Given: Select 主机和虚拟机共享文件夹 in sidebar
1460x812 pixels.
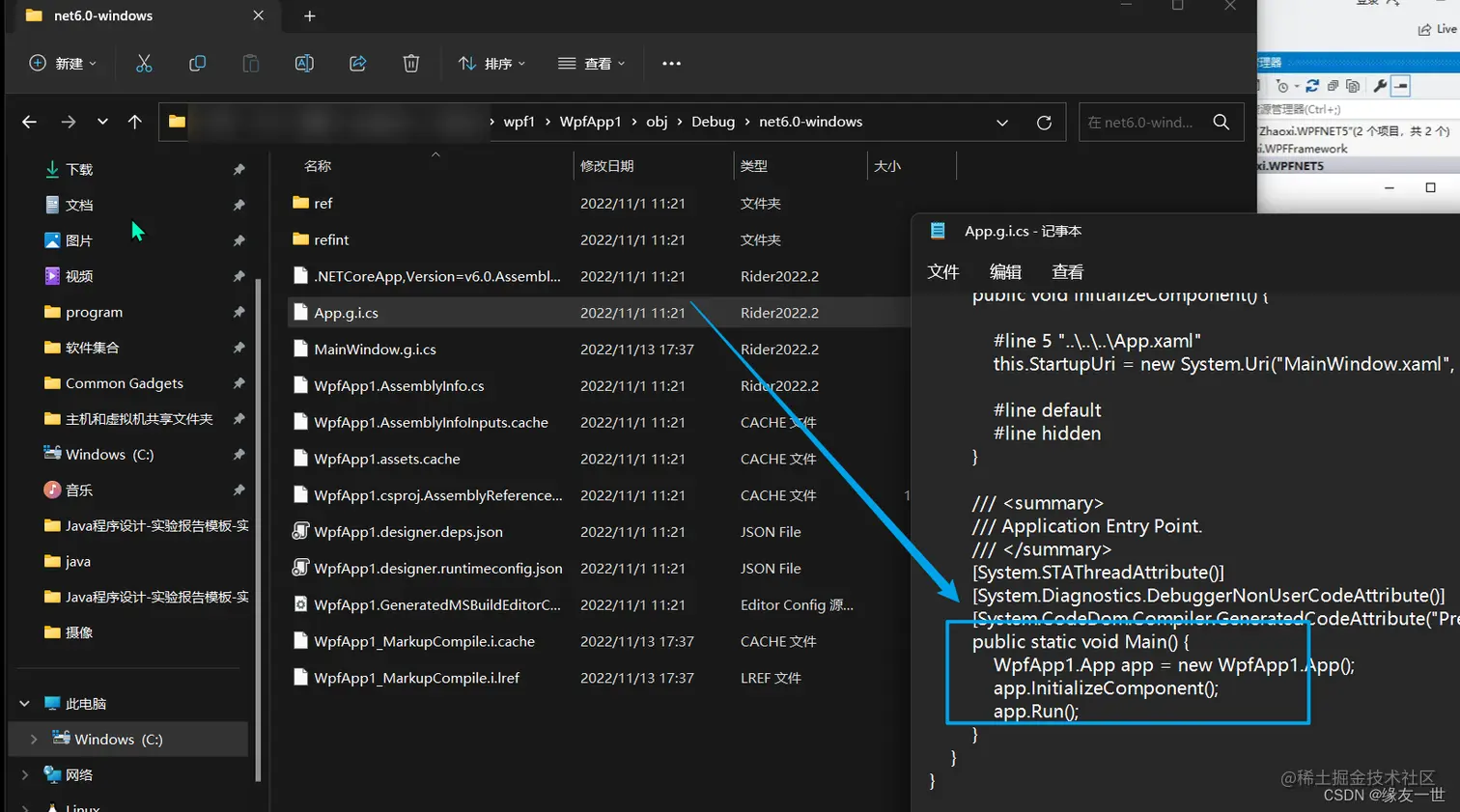Looking at the screenshot, I should (x=139, y=419).
